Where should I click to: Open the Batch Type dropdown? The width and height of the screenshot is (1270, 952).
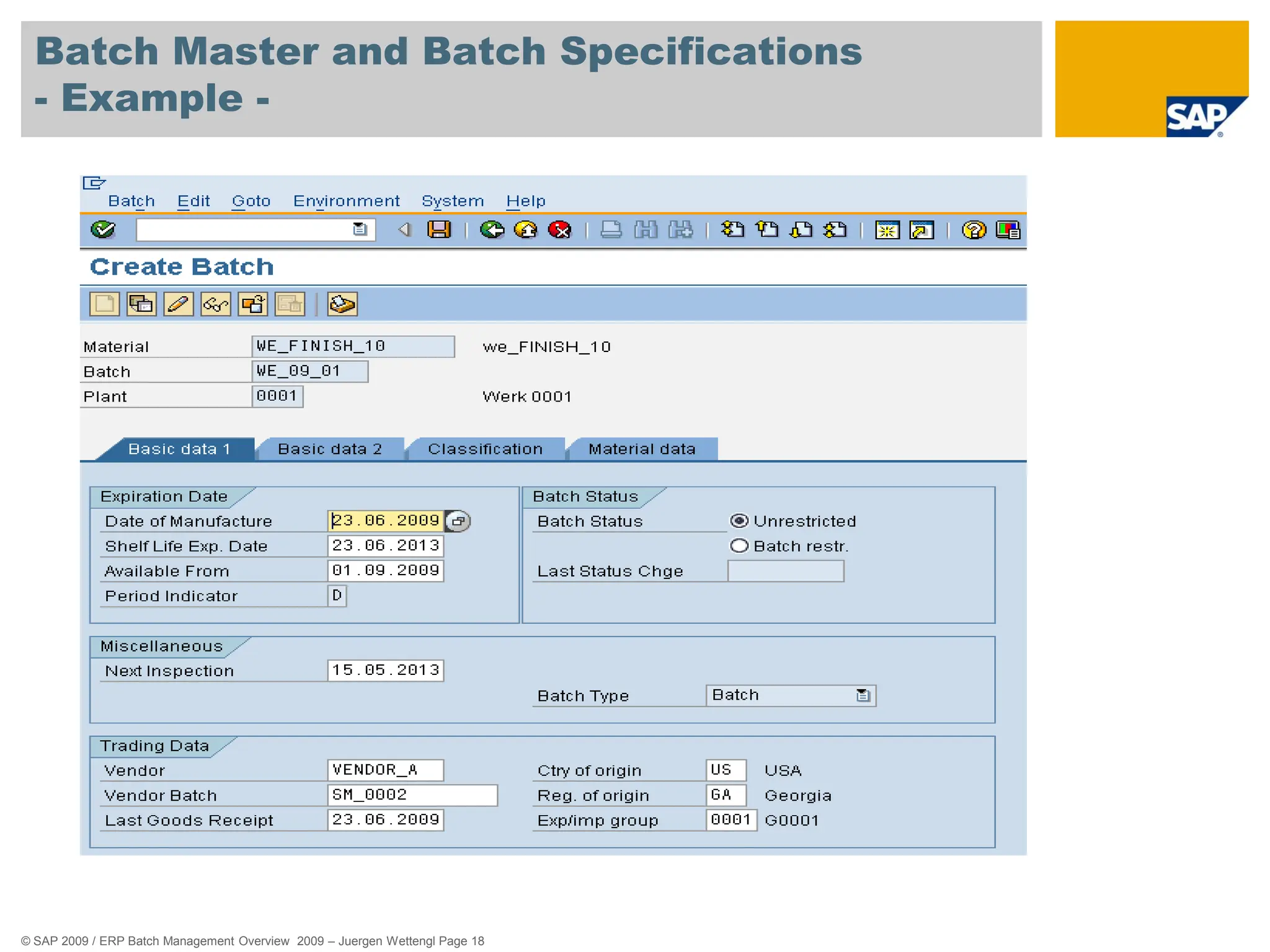863,695
